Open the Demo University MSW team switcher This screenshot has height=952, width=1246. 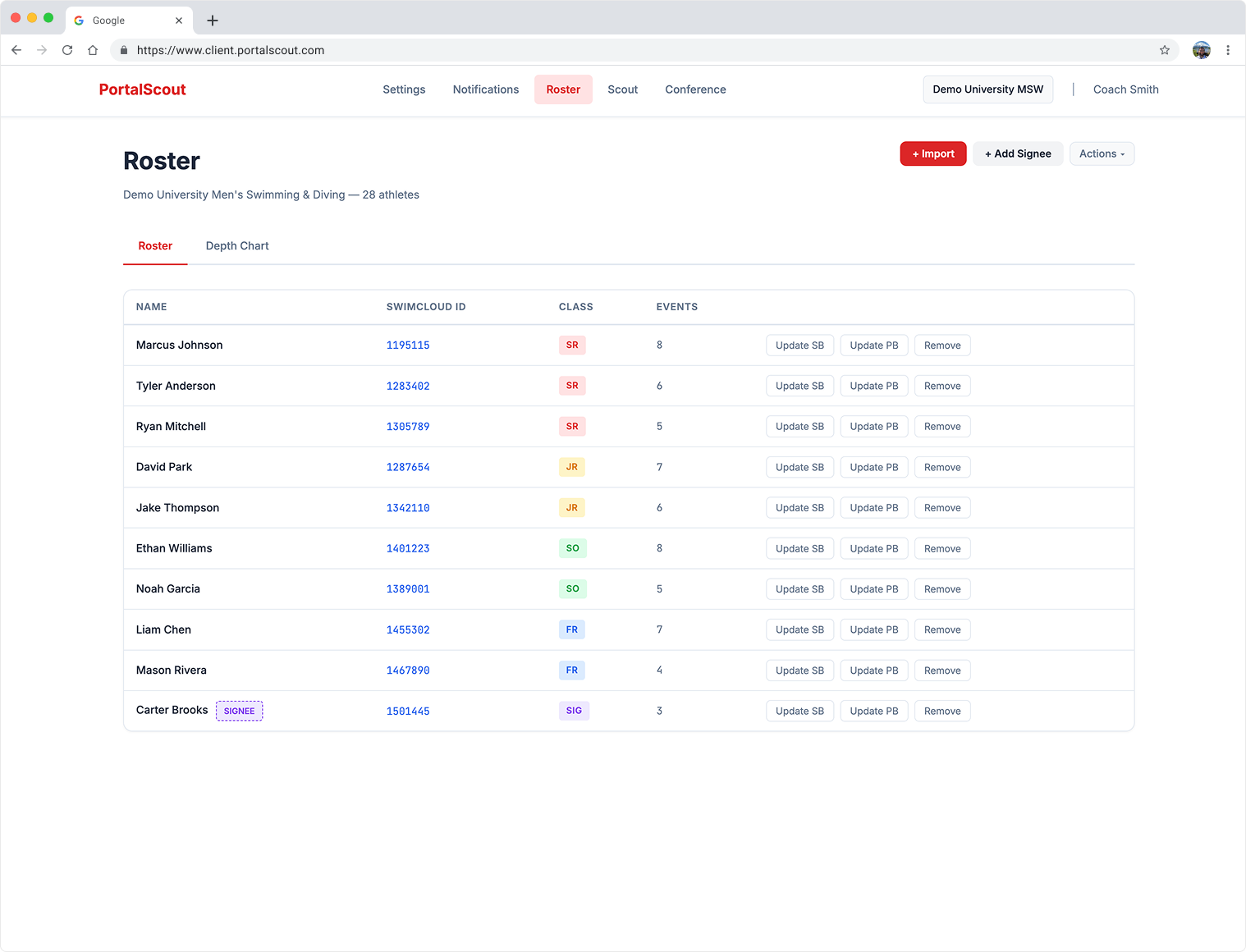tap(987, 89)
